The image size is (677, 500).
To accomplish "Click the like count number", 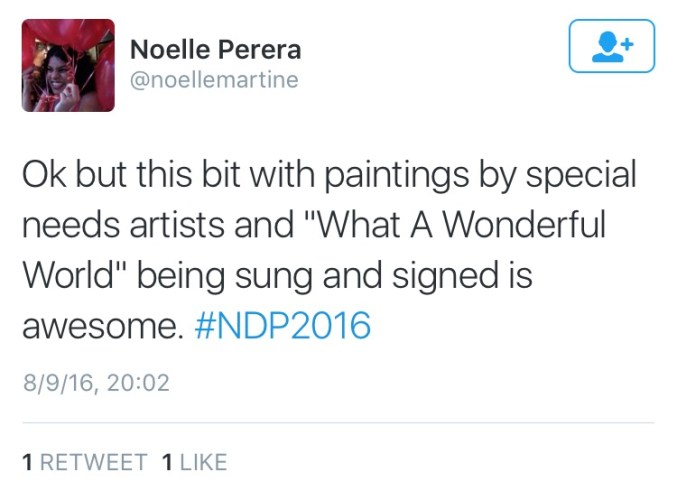I will tap(167, 462).
